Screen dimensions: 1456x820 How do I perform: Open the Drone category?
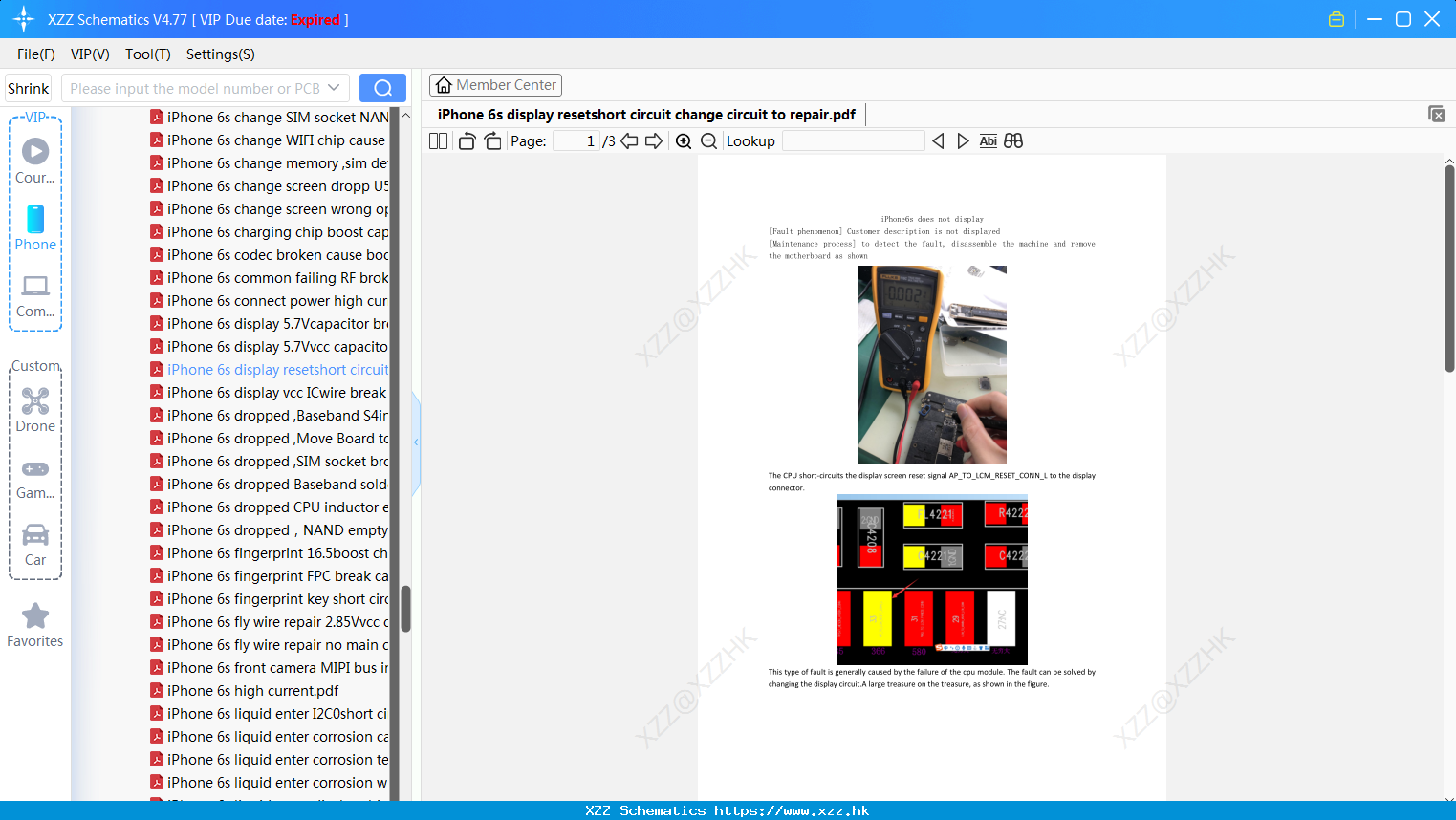coord(35,410)
